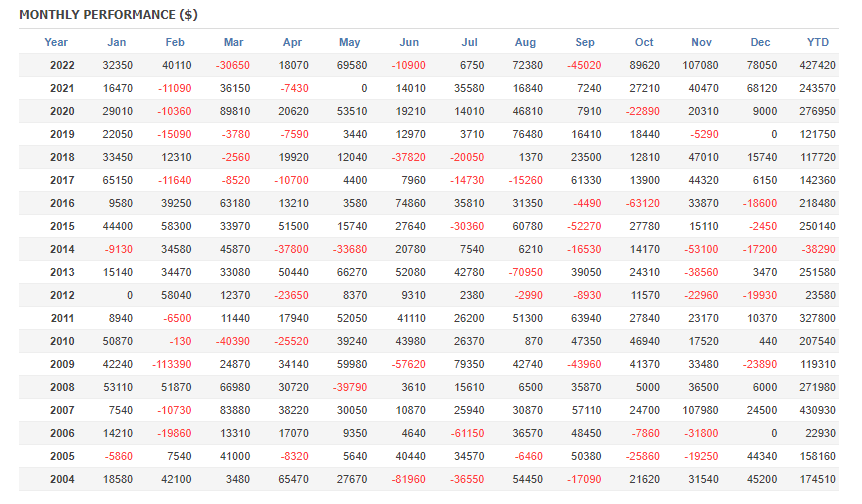Click the 2022 Nov value 107080
The image size is (862, 504).
tap(700, 65)
